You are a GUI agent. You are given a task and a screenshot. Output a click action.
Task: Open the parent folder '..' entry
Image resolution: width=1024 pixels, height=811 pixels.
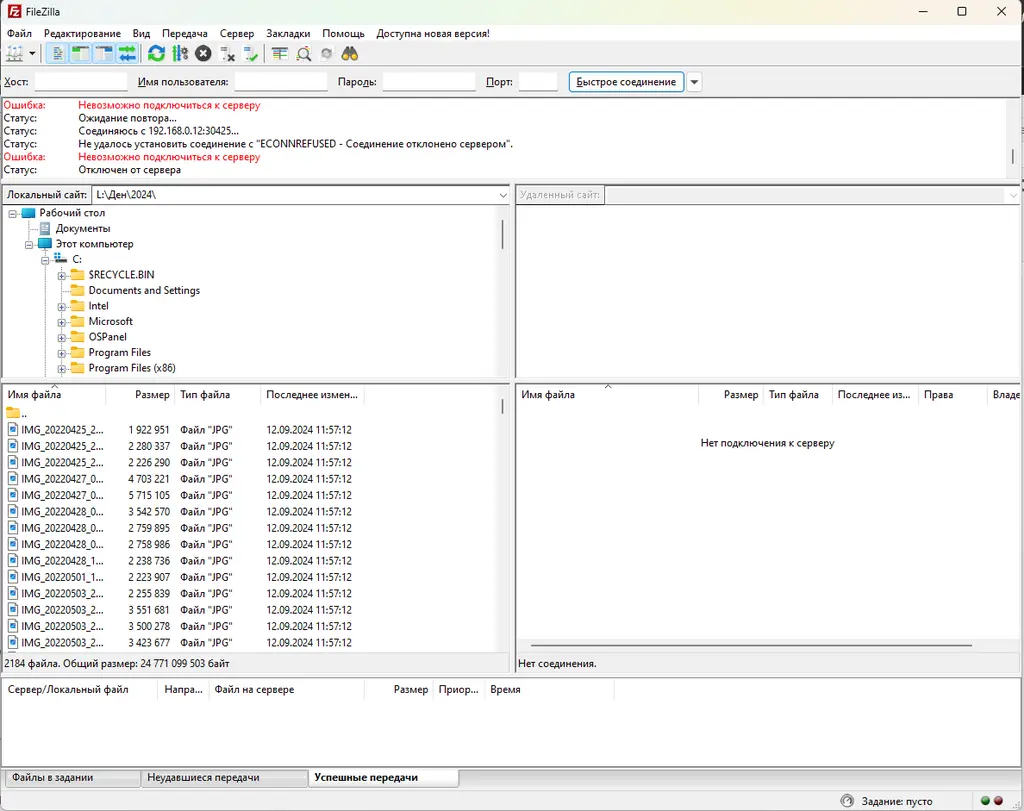tap(16, 413)
